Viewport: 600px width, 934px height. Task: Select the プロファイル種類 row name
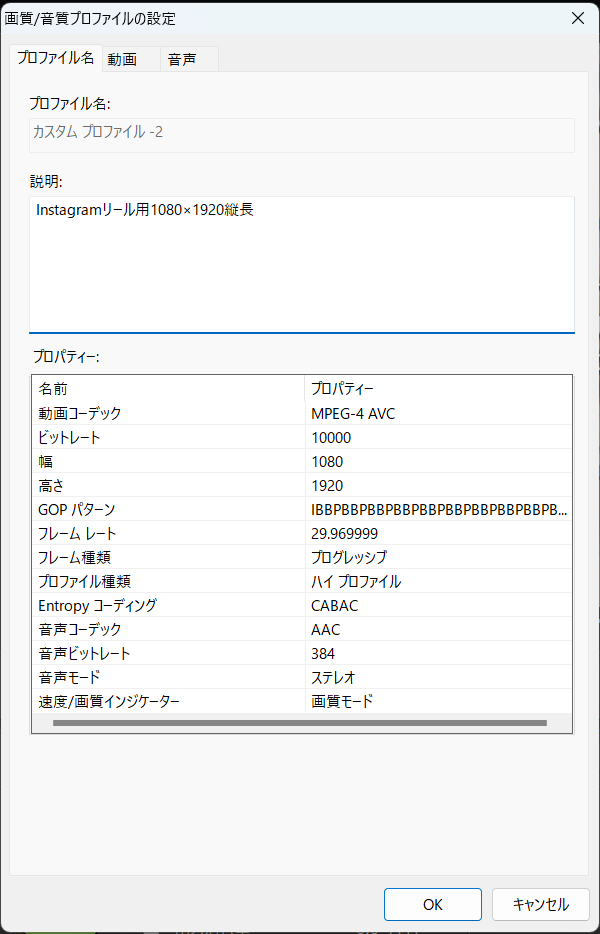tap(84, 581)
